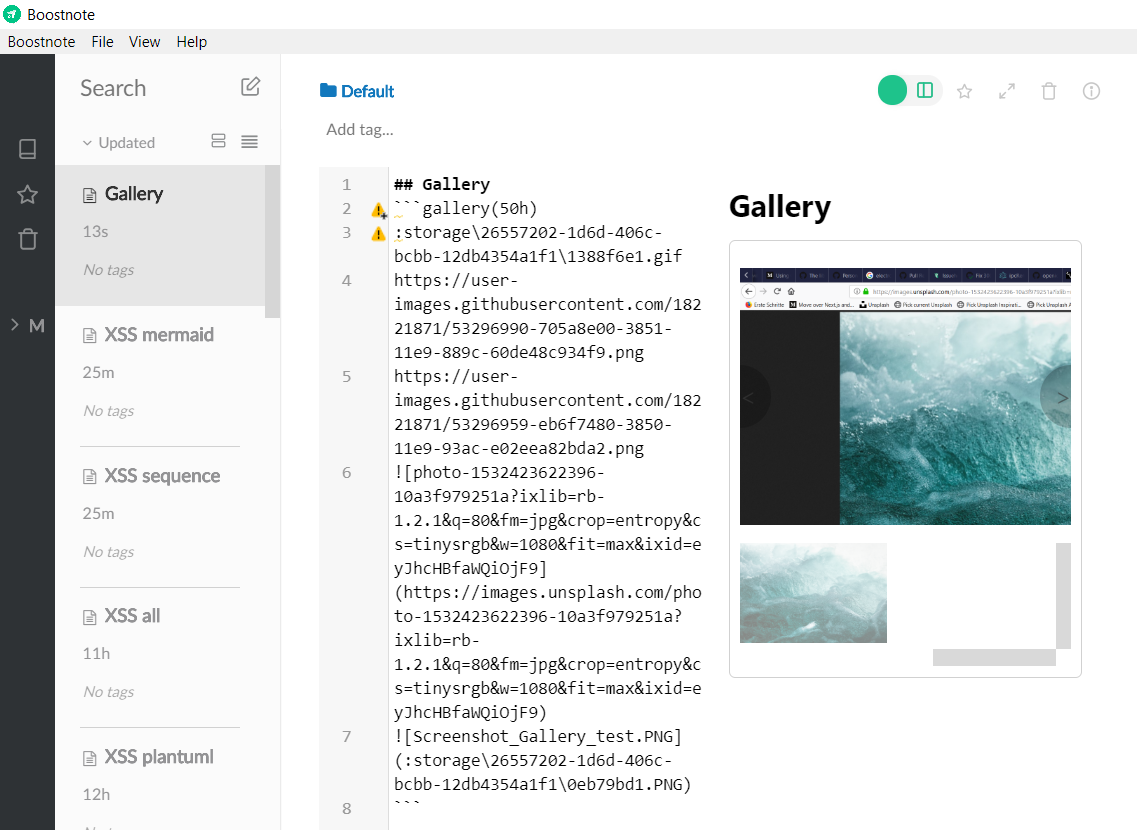
Task: Open All Notes notebook icon in sidebar
Action: (28, 149)
